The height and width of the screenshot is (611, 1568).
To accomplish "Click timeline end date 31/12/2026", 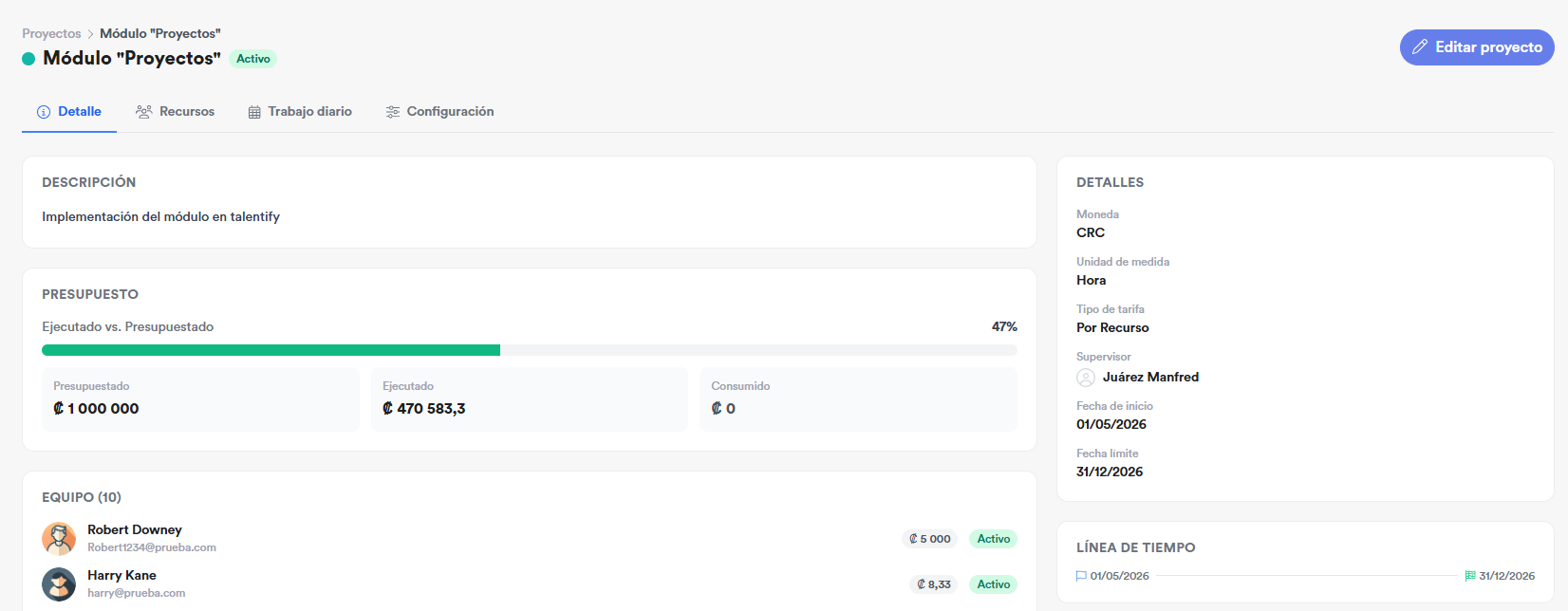I will coord(1507,576).
